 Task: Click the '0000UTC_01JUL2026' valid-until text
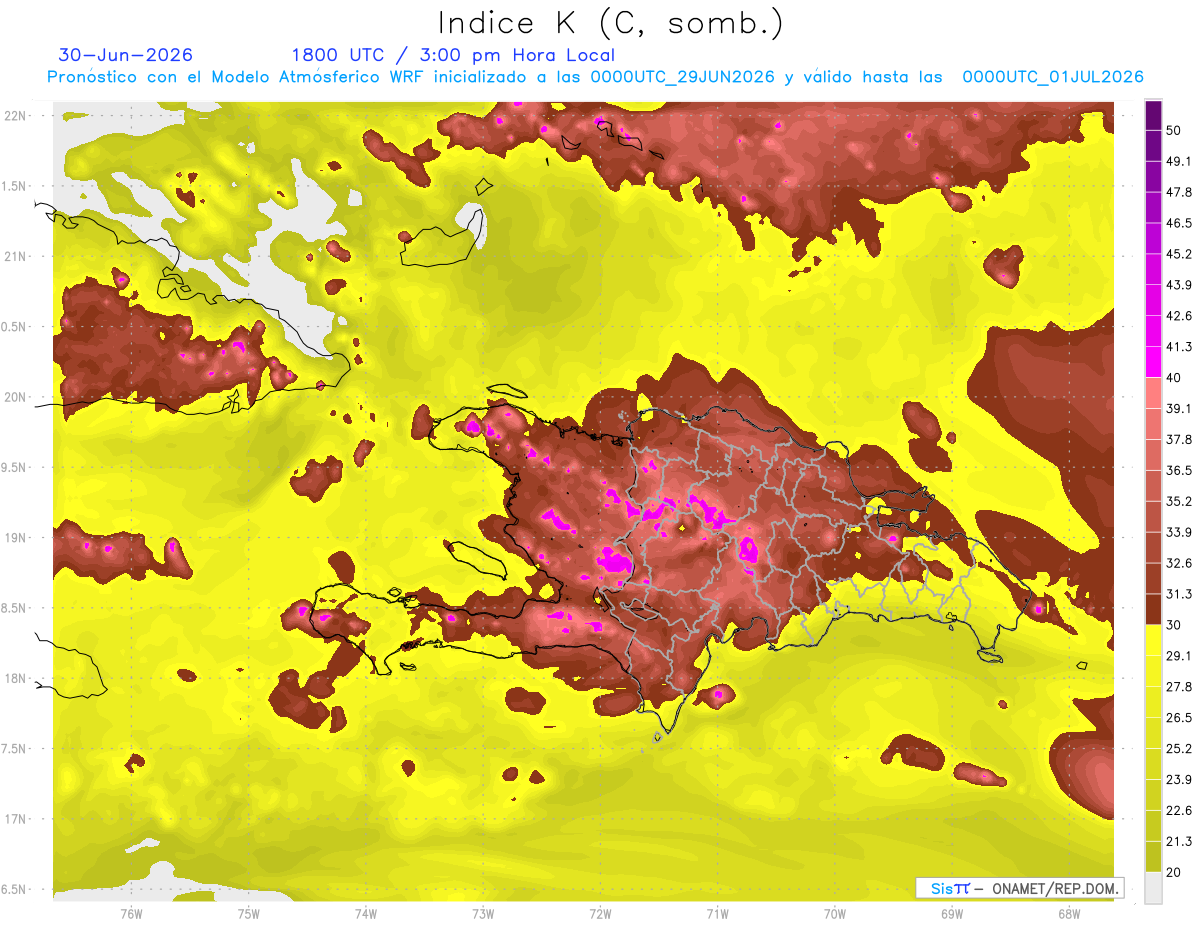[1053, 77]
